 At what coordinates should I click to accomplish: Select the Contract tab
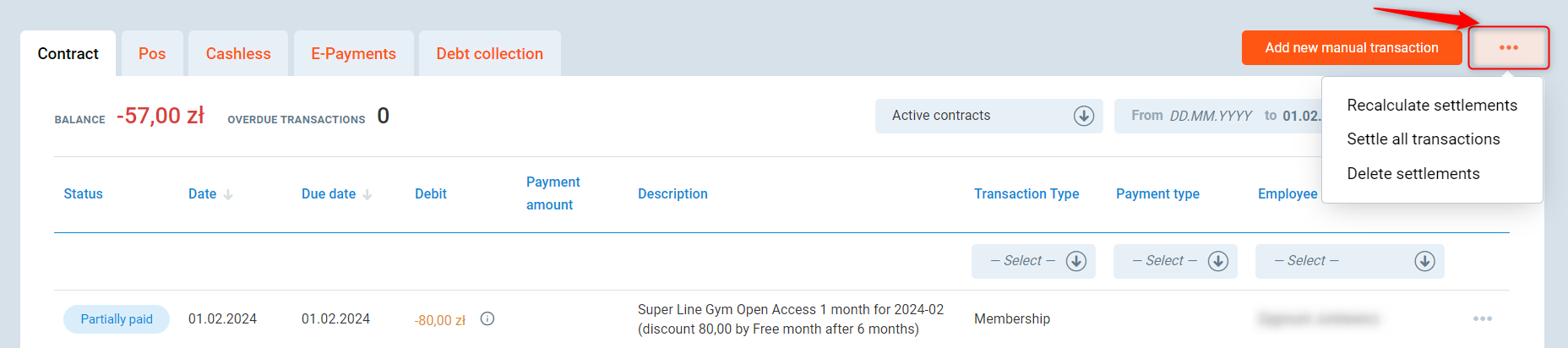[x=68, y=53]
